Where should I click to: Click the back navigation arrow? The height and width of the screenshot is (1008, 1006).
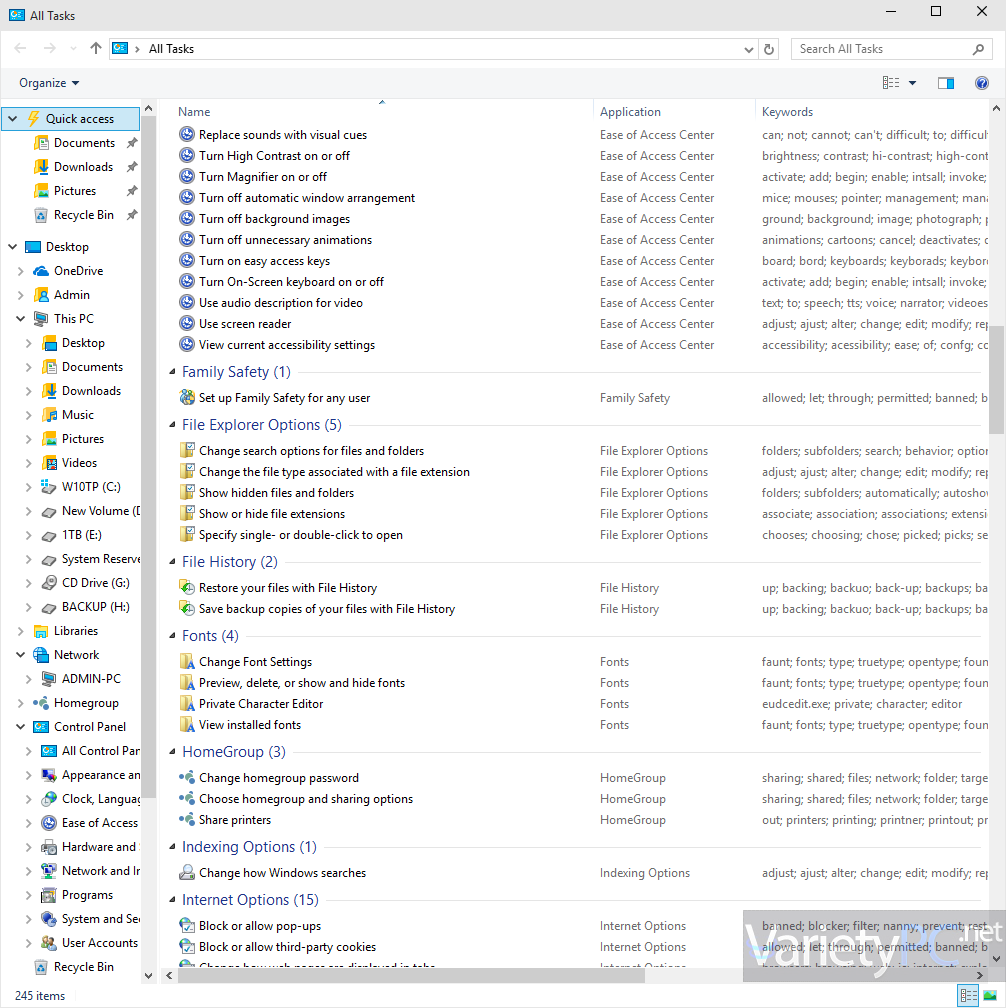[20, 48]
